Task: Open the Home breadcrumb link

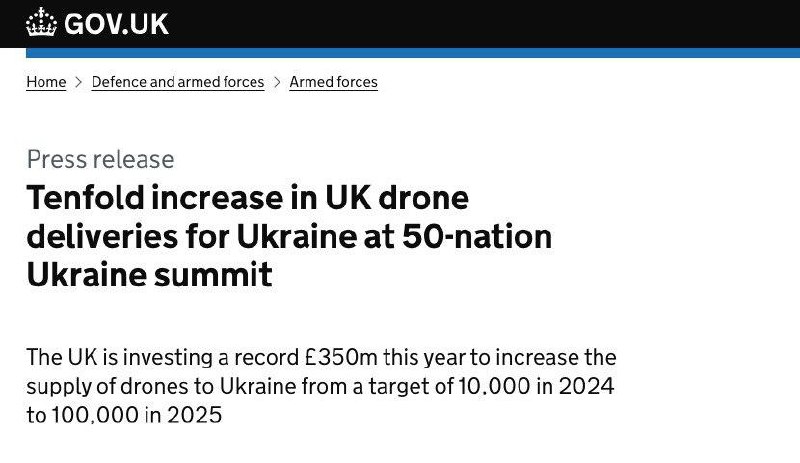Action: click(x=46, y=82)
